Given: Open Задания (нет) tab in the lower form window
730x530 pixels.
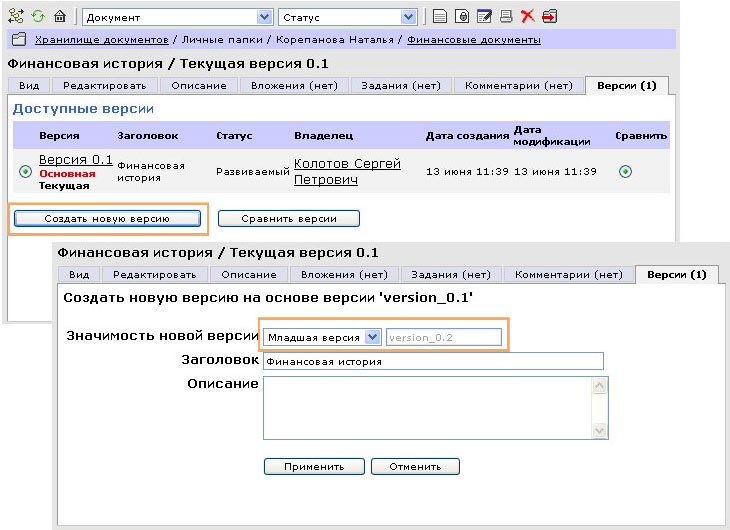Looking at the screenshot, I should tap(451, 274).
